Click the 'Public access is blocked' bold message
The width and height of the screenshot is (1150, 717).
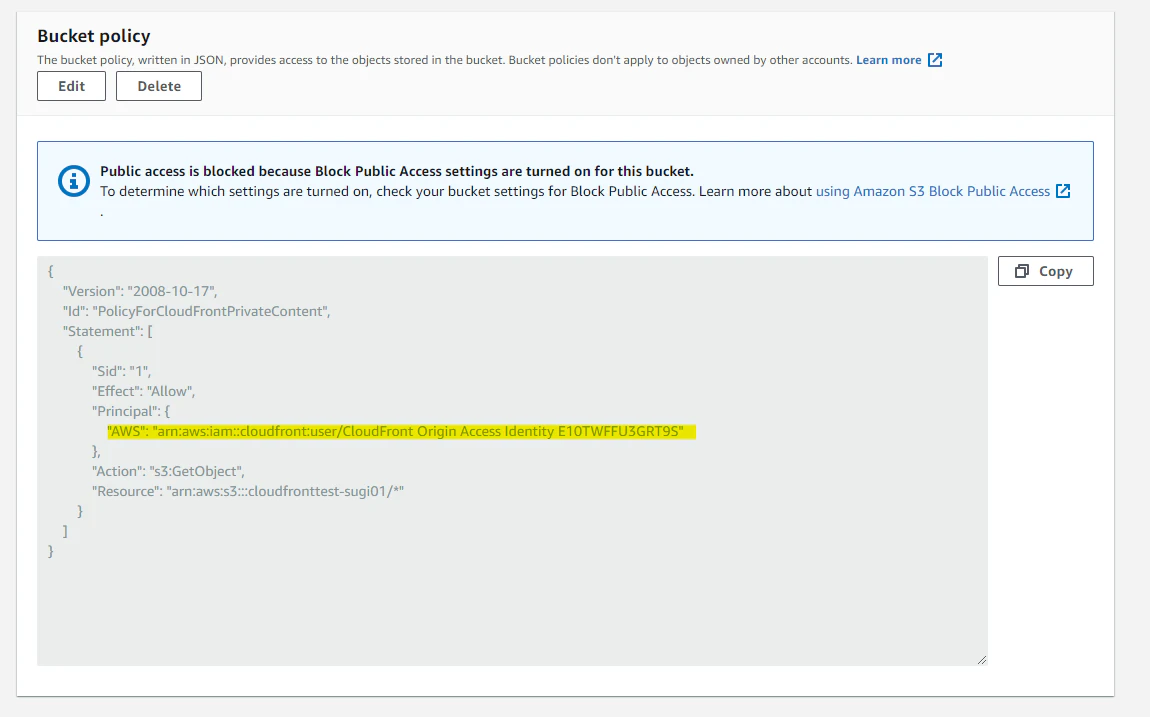pos(397,171)
